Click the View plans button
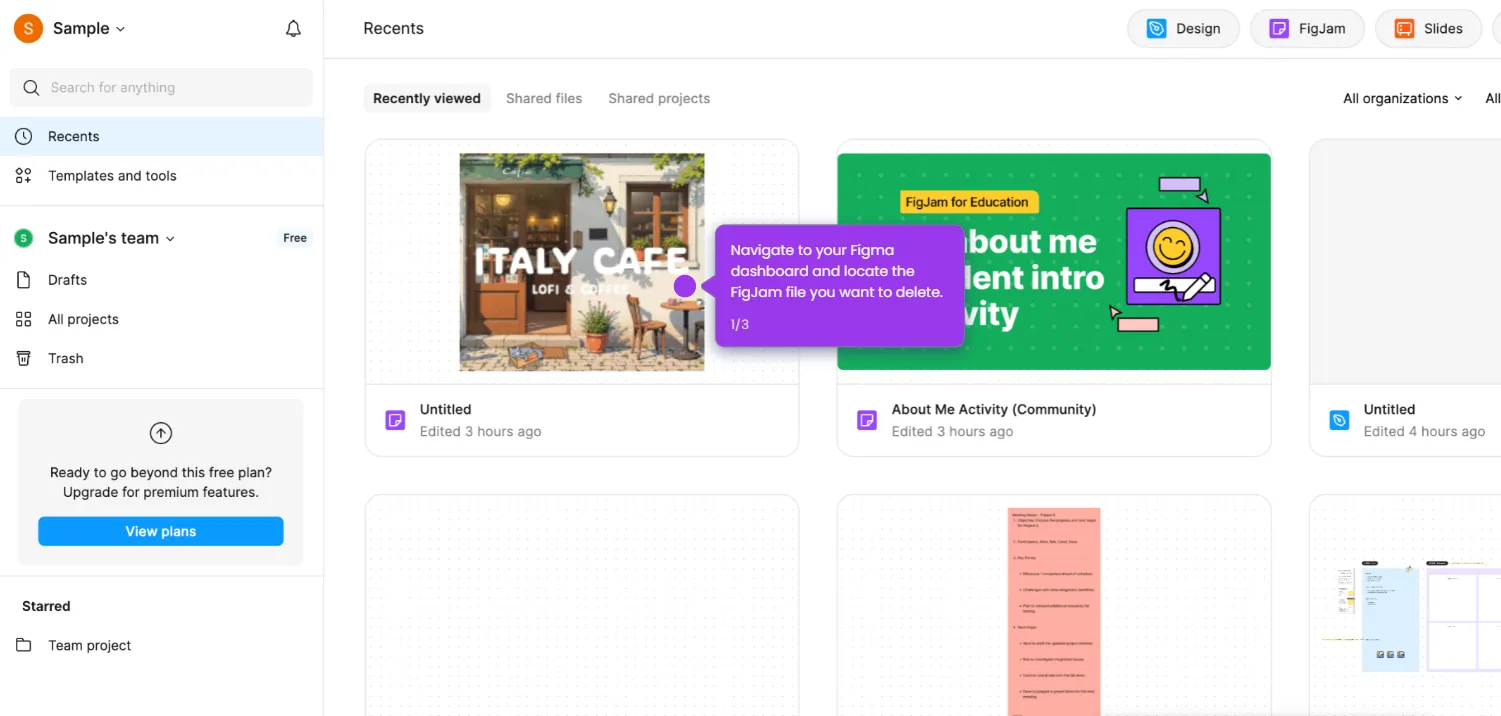Image resolution: width=1501 pixels, height=716 pixels. coord(161,531)
